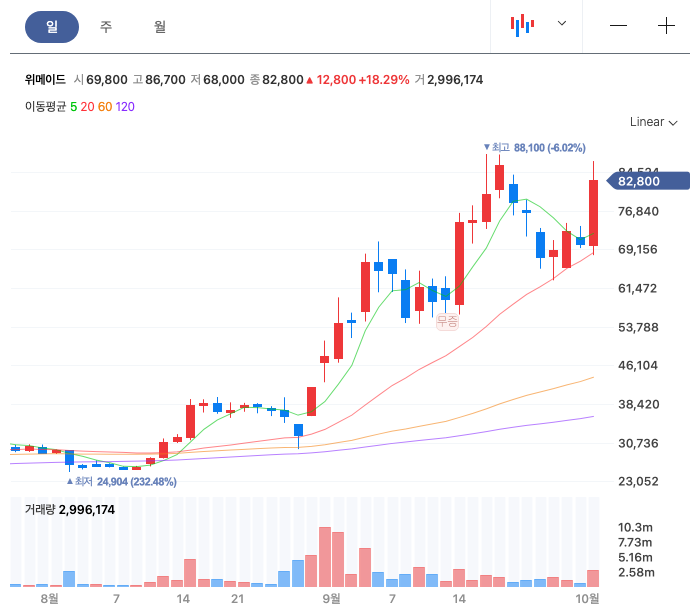Click the high price 86,700

click(x=165, y=80)
